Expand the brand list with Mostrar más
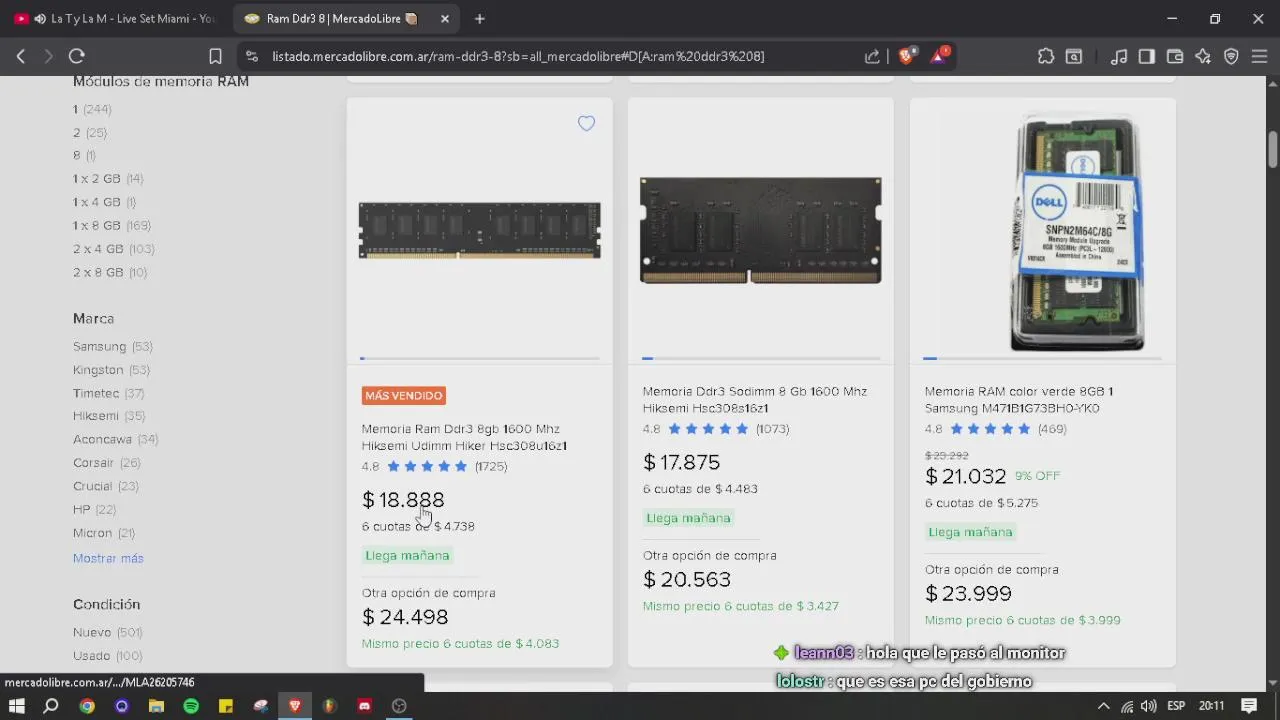This screenshot has height=720, width=1280. pos(108,558)
